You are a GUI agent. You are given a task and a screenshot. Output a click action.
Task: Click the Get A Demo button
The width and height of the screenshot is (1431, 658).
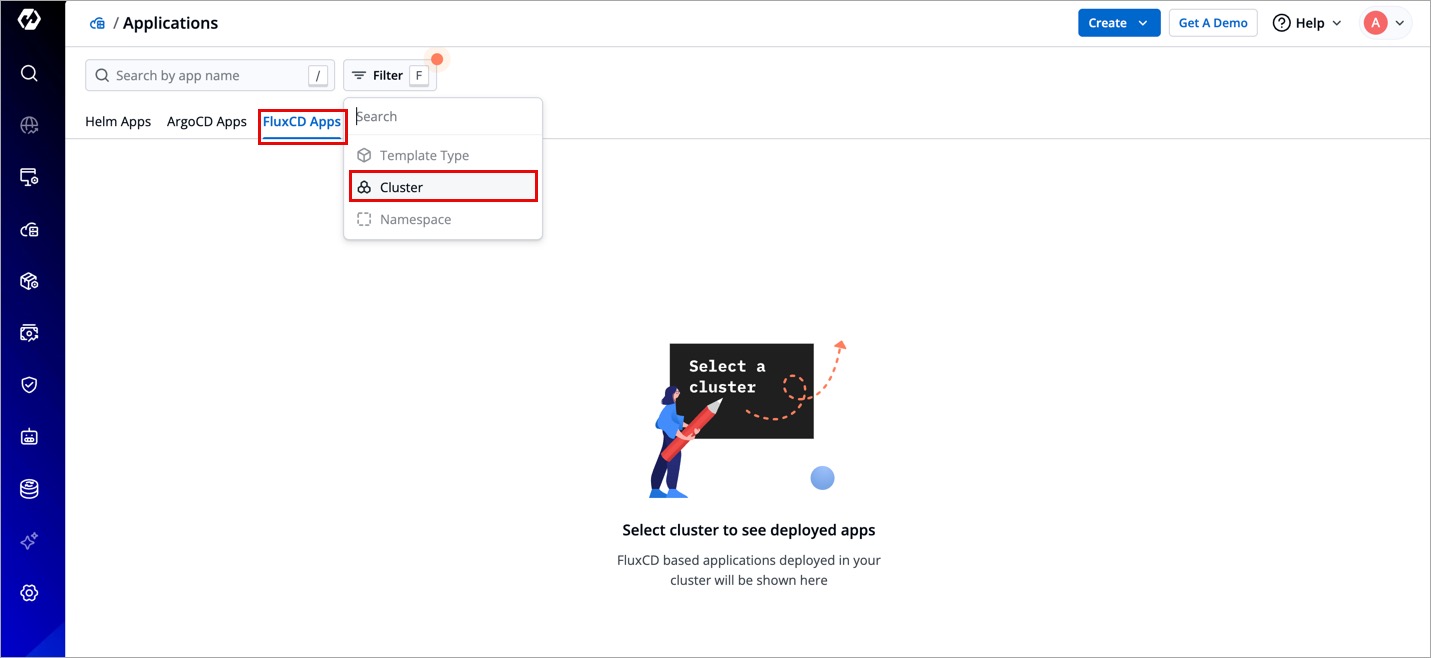1212,23
